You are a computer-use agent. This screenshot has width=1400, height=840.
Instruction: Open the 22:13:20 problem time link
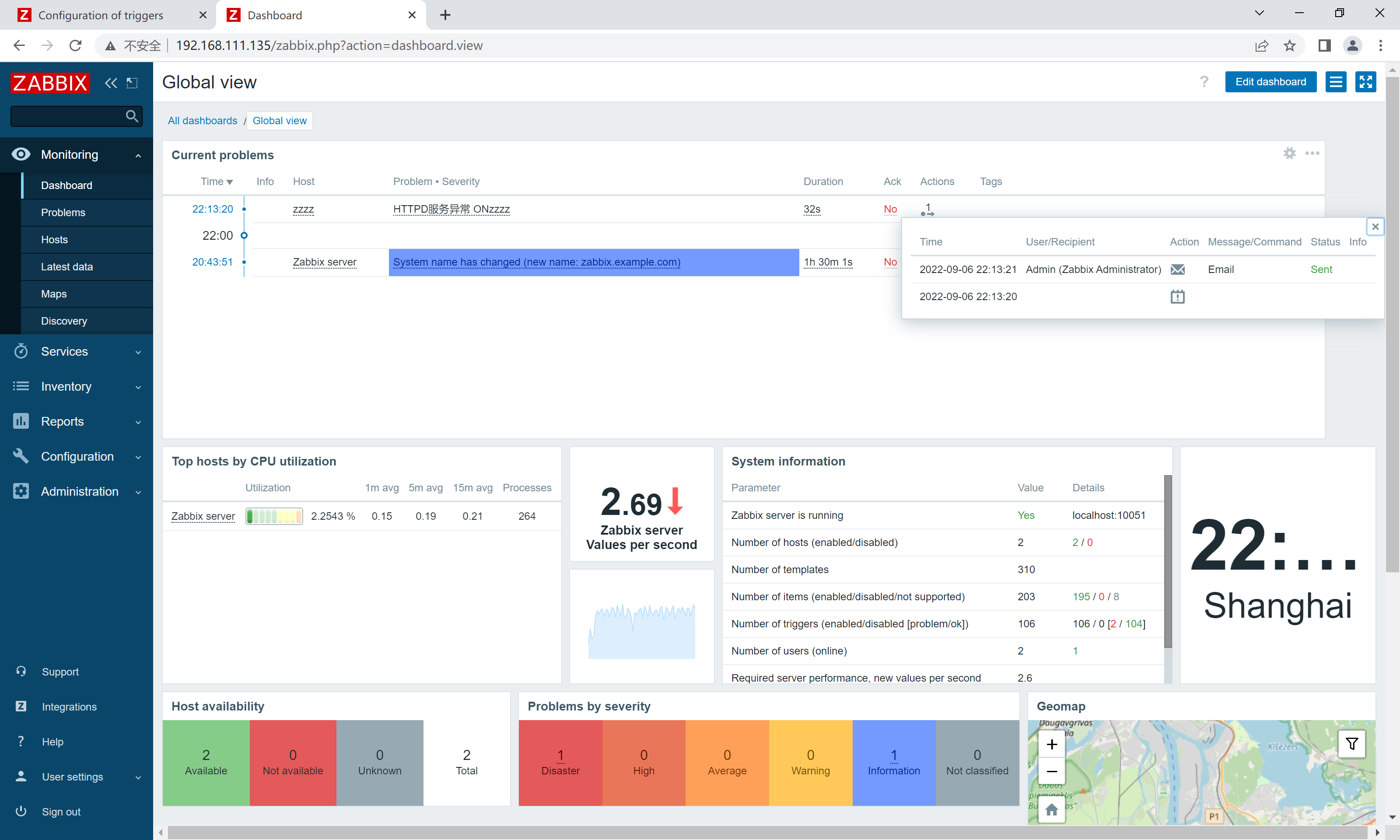(212, 210)
